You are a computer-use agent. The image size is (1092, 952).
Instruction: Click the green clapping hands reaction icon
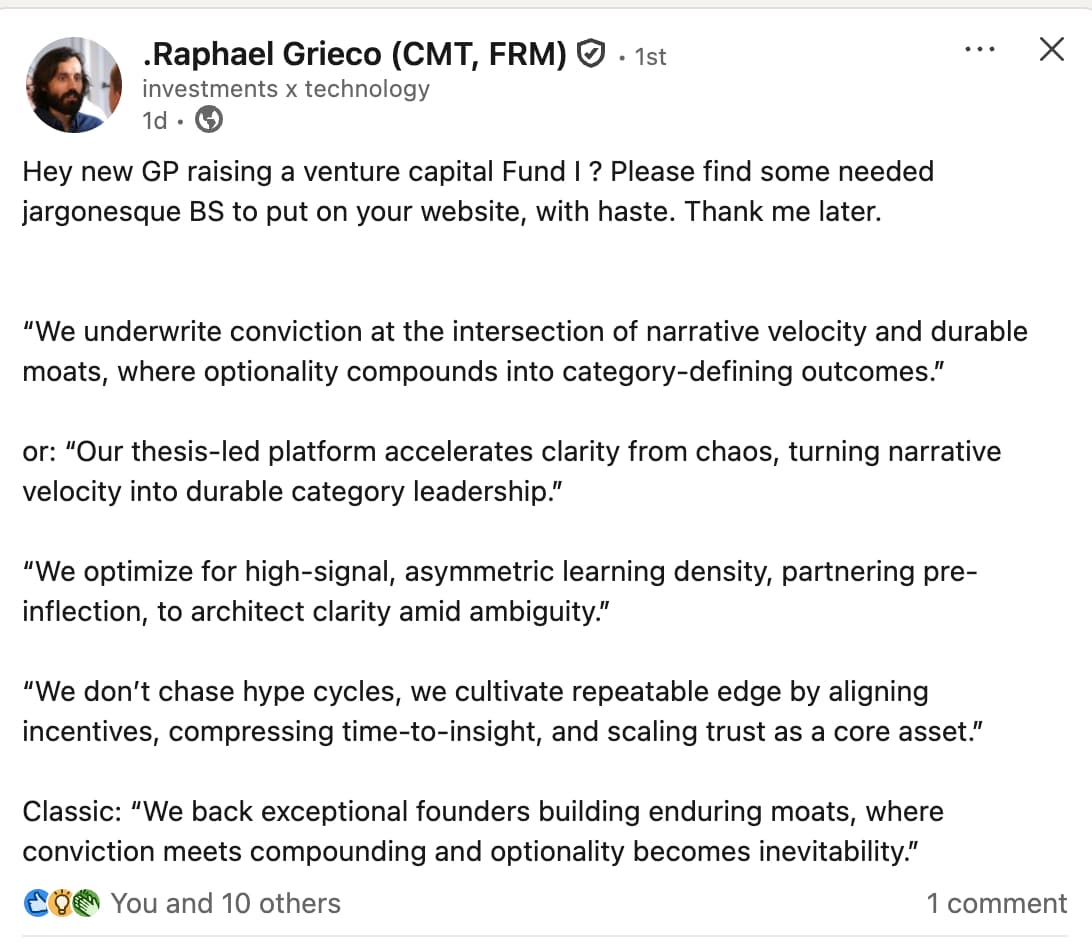pyautogui.click(x=86, y=904)
